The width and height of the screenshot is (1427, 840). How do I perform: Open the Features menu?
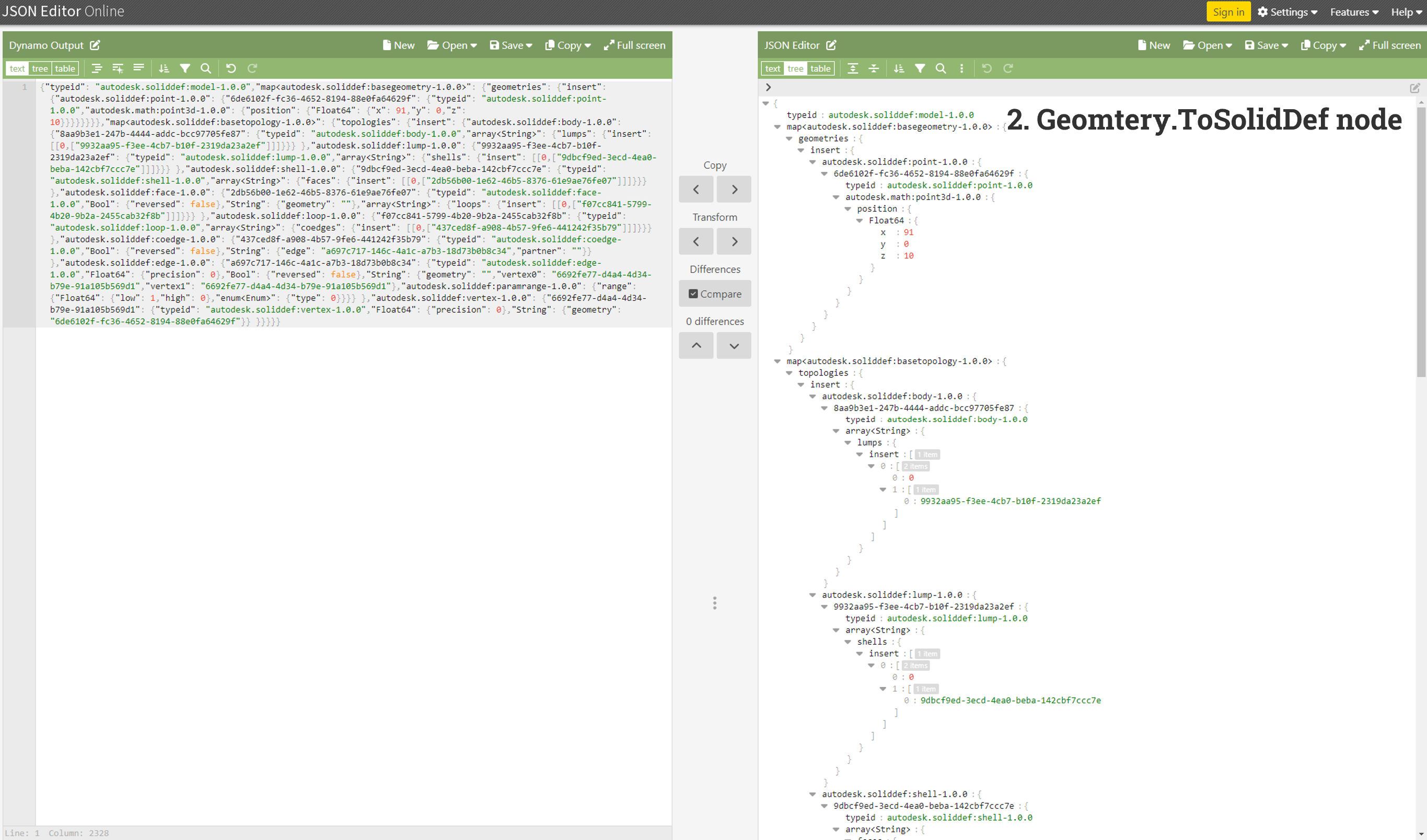1354,12
